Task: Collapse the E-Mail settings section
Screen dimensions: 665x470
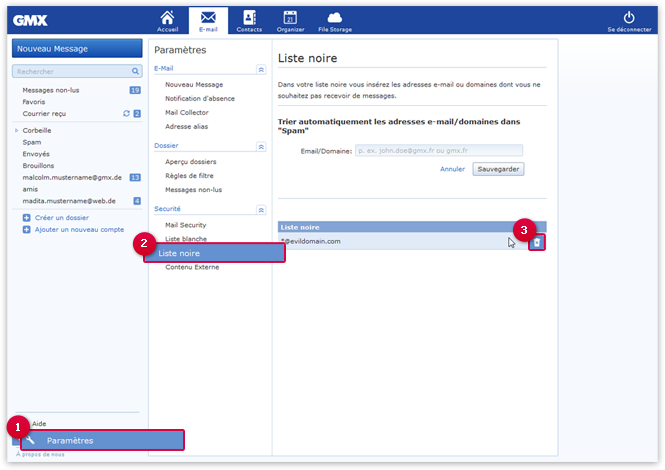Action: point(261,69)
